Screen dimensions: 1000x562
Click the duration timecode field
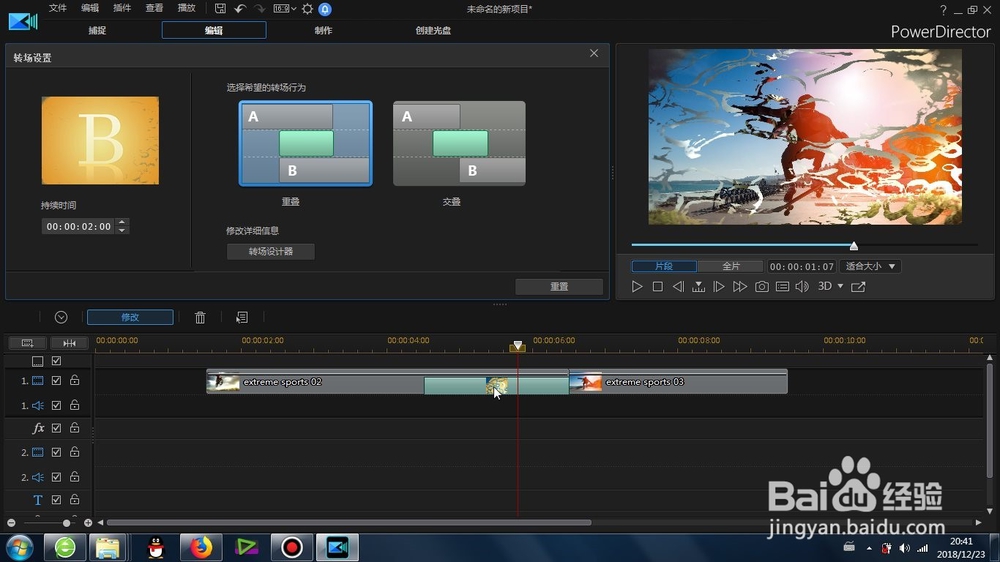point(78,226)
